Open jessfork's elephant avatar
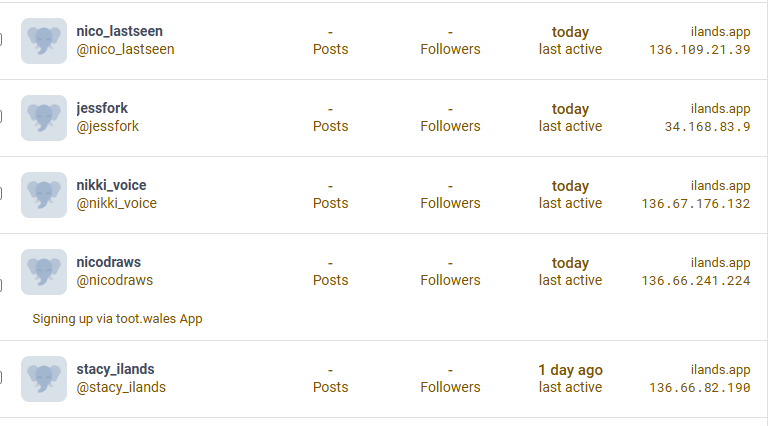776x426 pixels. pyautogui.click(x=44, y=118)
